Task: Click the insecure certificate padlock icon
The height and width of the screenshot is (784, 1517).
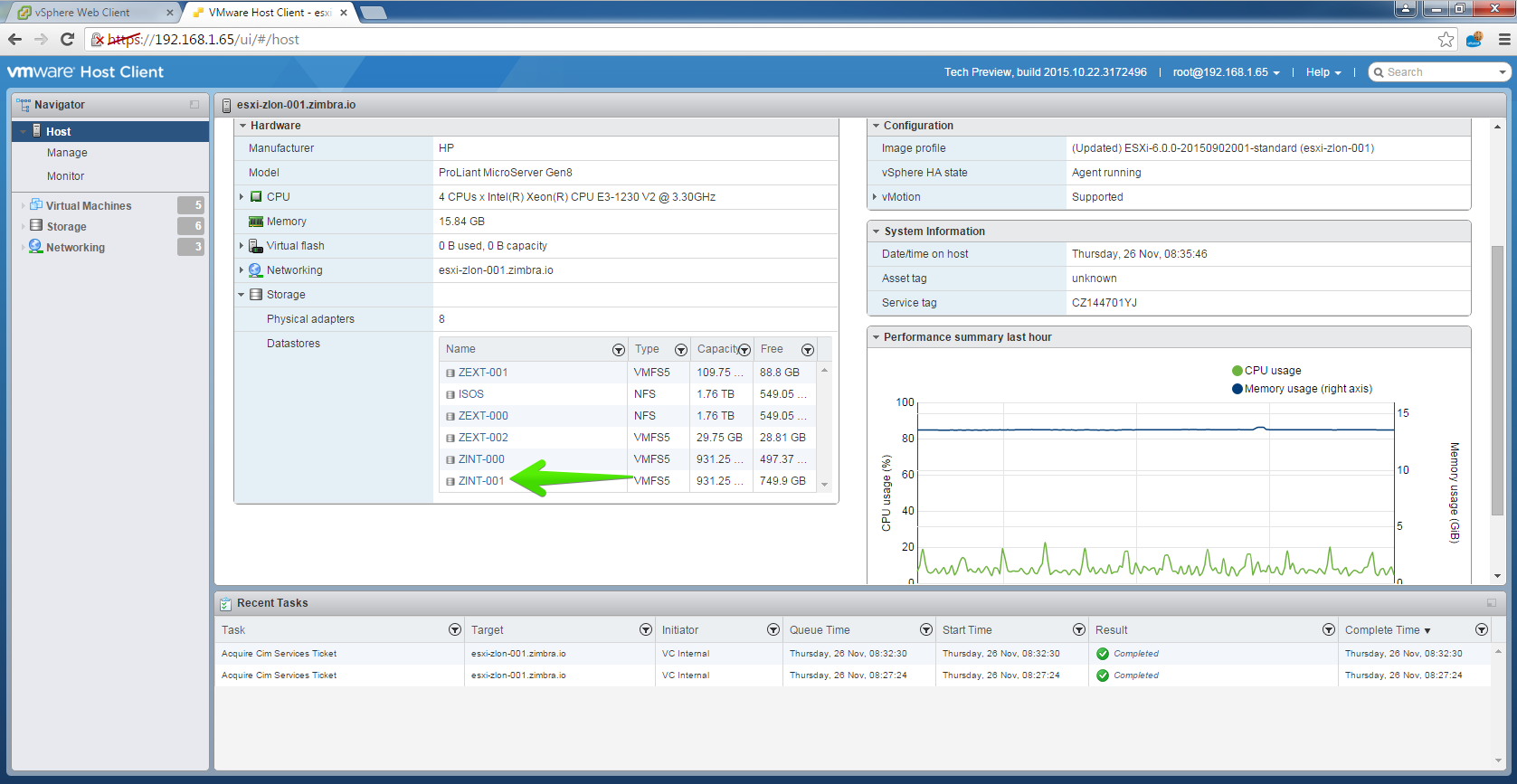Action: tap(98, 39)
